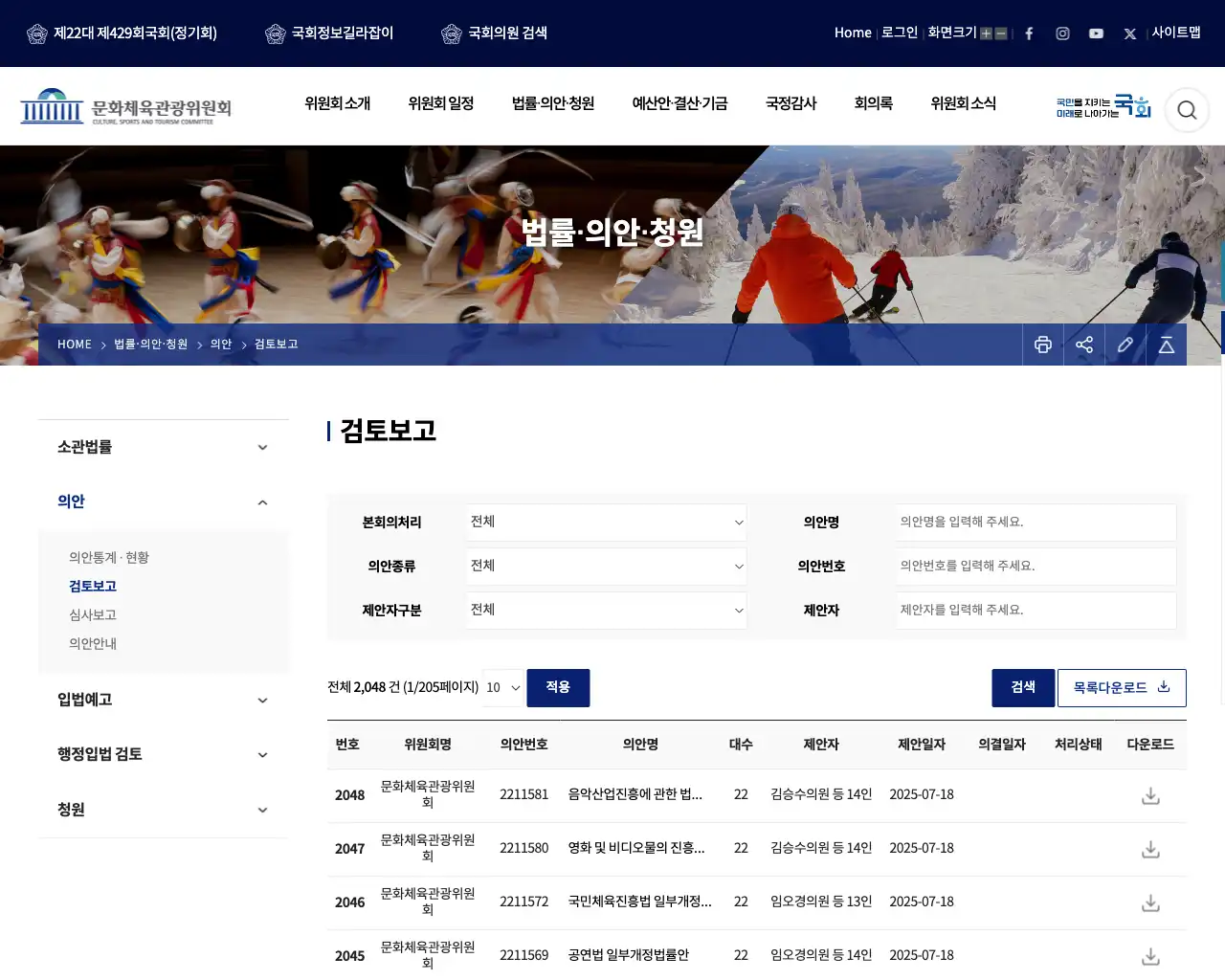The image size is (1225, 980).
Task: Open the 심사보고 sidebar link
Action: pyautogui.click(x=93, y=615)
